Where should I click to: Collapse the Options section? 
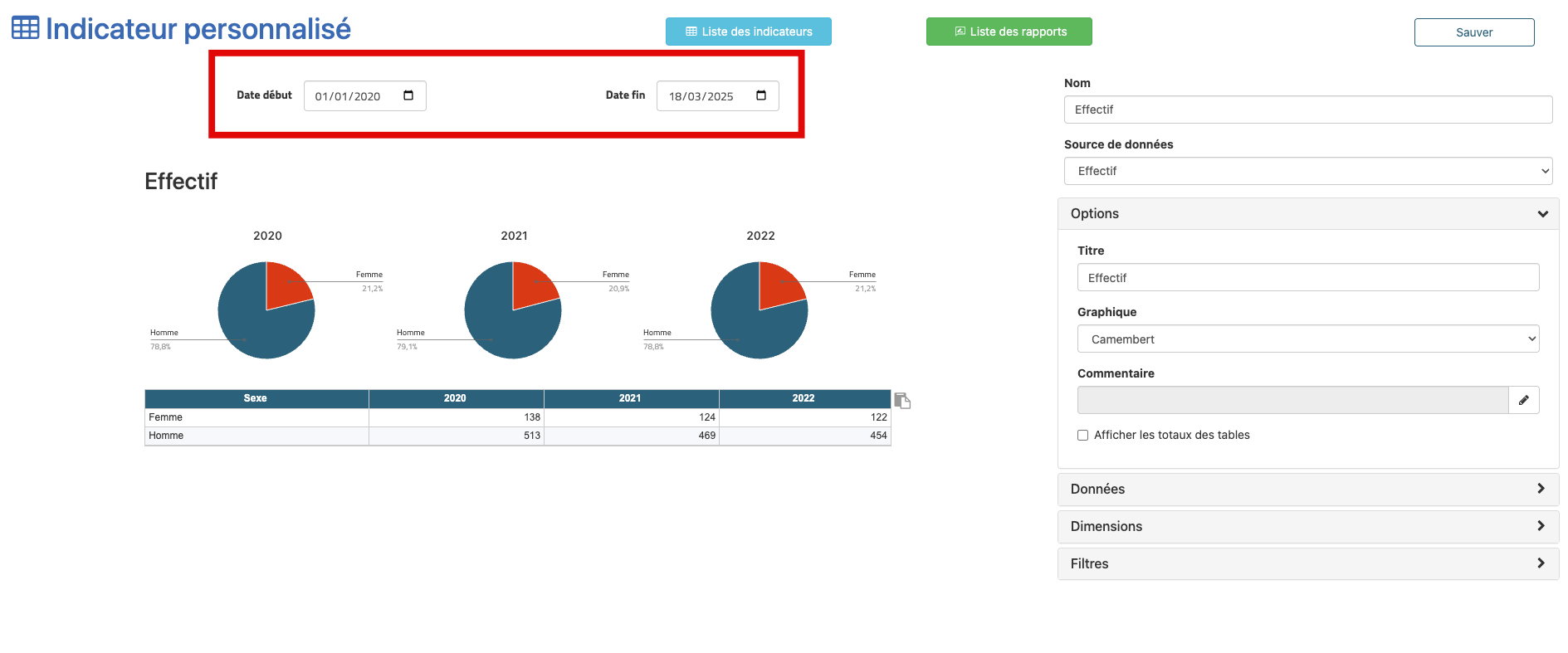click(x=1308, y=213)
